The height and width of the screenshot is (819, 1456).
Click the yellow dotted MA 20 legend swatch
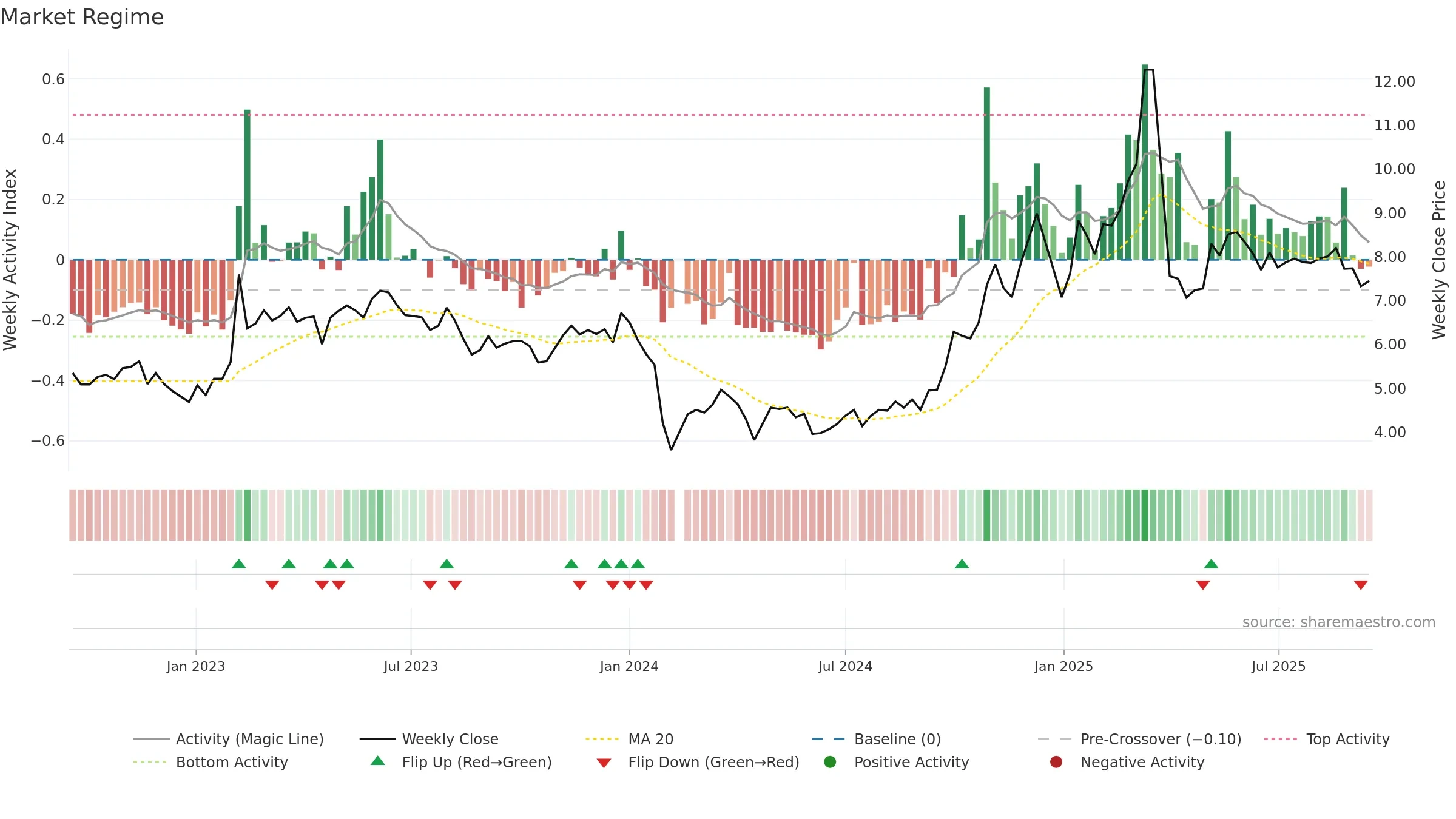tap(602, 739)
